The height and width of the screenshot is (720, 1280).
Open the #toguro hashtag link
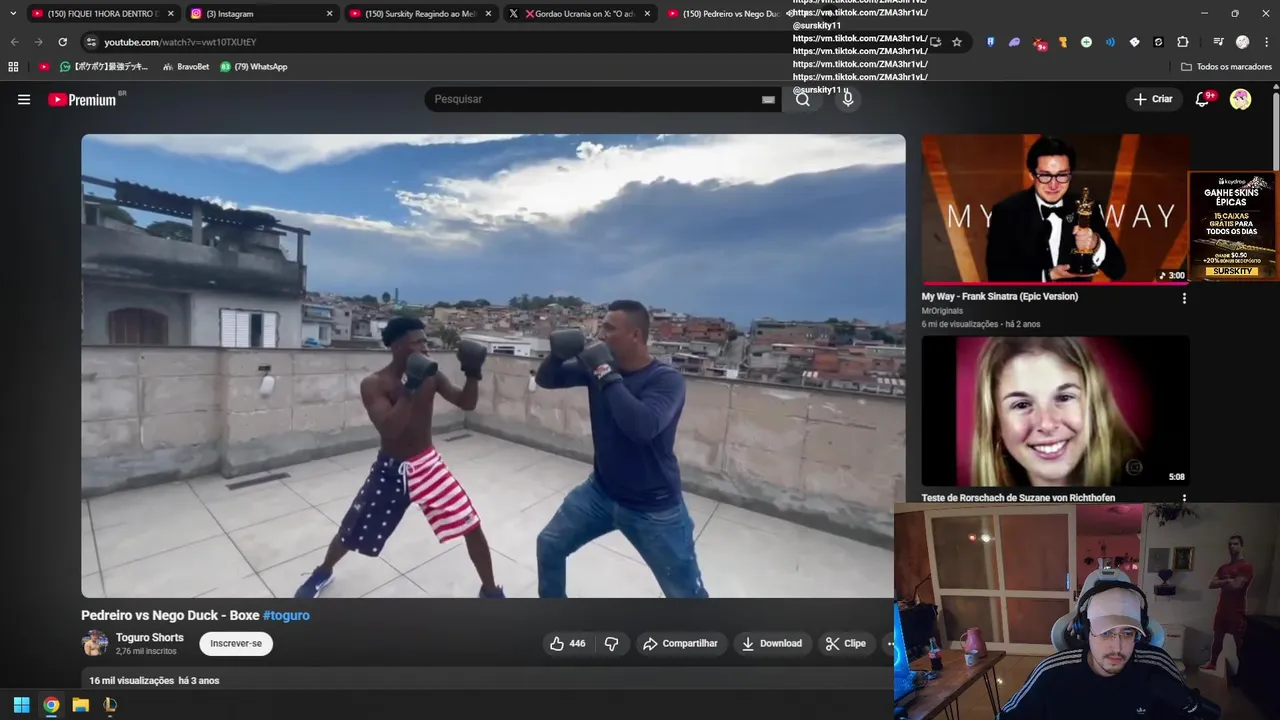pos(286,615)
